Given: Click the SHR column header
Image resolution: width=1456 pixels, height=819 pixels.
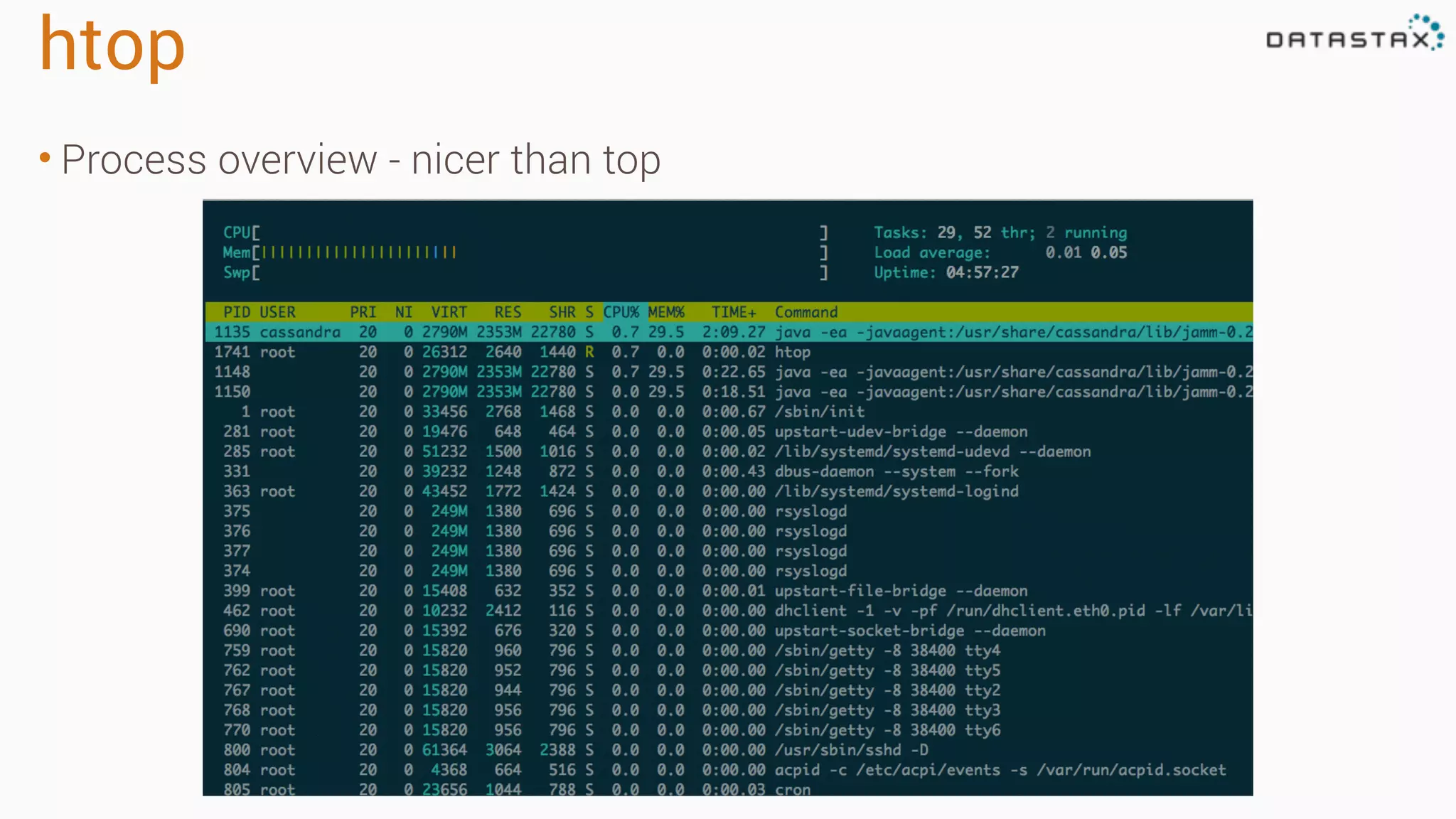Looking at the screenshot, I should [x=562, y=312].
